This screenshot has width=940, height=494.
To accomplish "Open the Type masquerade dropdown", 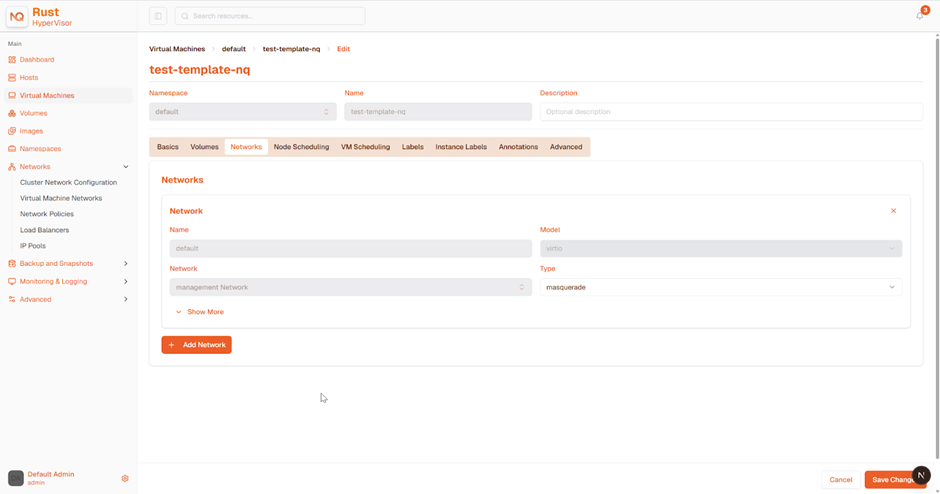I will [x=721, y=287].
